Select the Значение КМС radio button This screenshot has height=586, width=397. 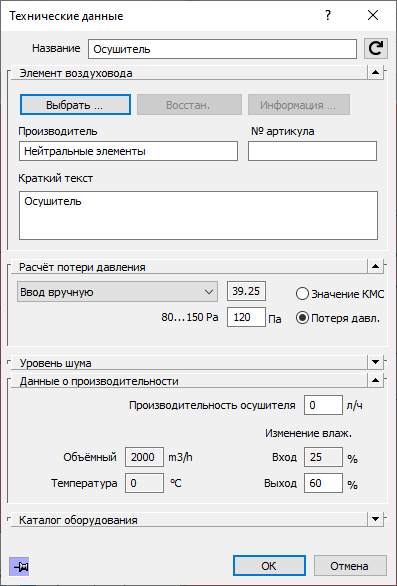tap(302, 294)
